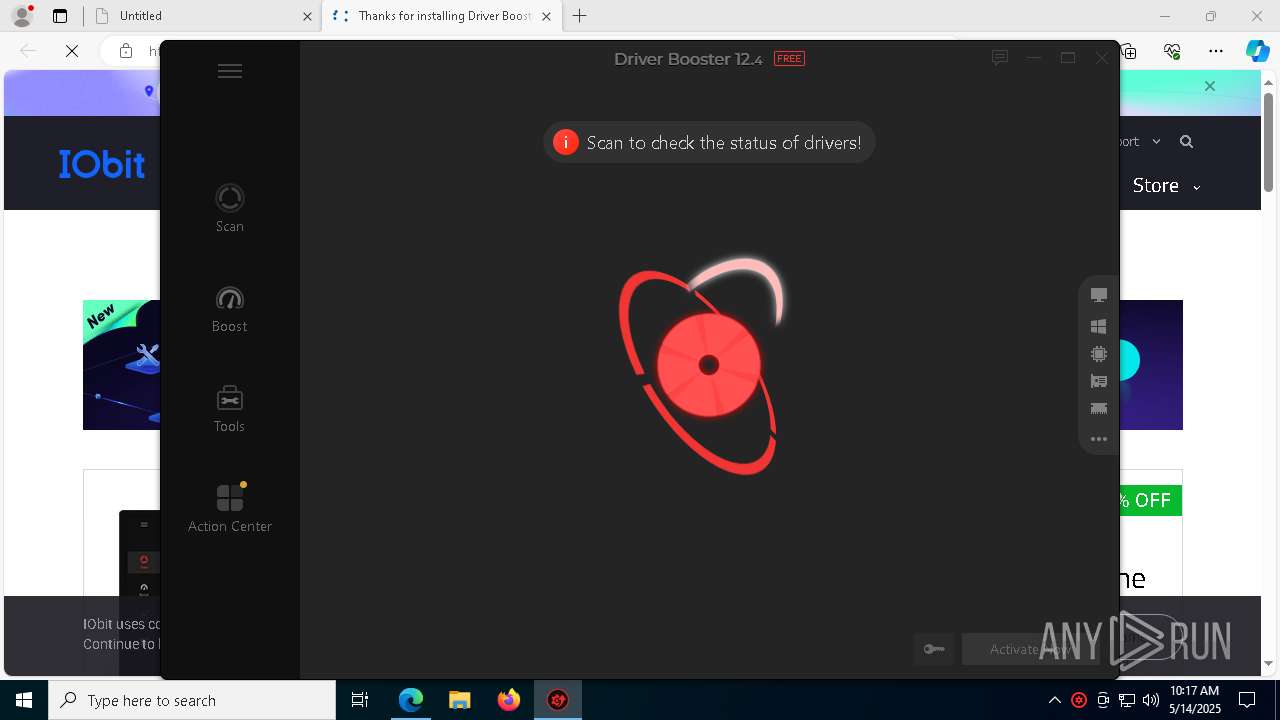
Task: Switch to the Untitled browser tab
Action: (200, 16)
